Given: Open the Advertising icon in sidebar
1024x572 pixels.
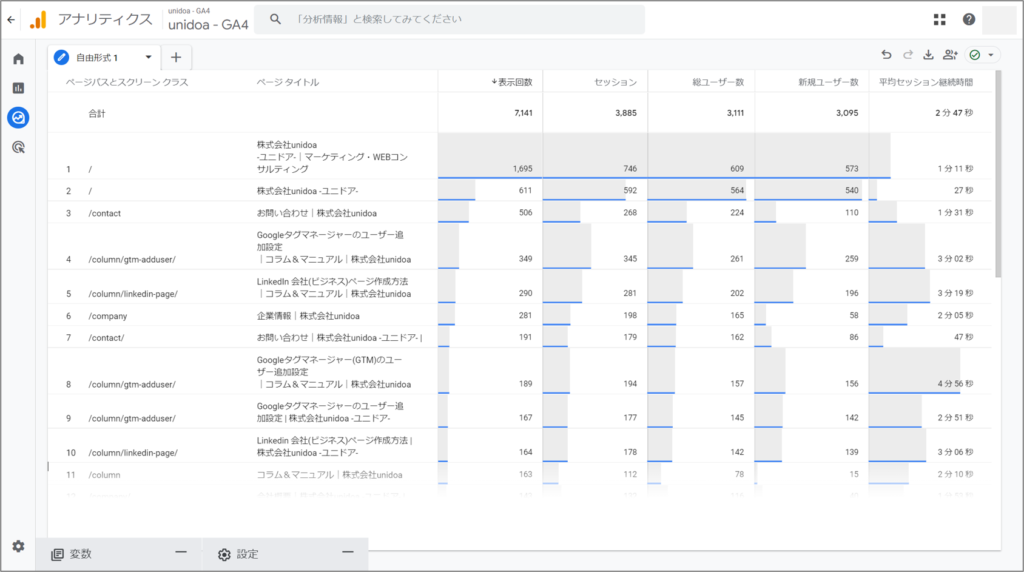Looking at the screenshot, I should (x=18, y=147).
